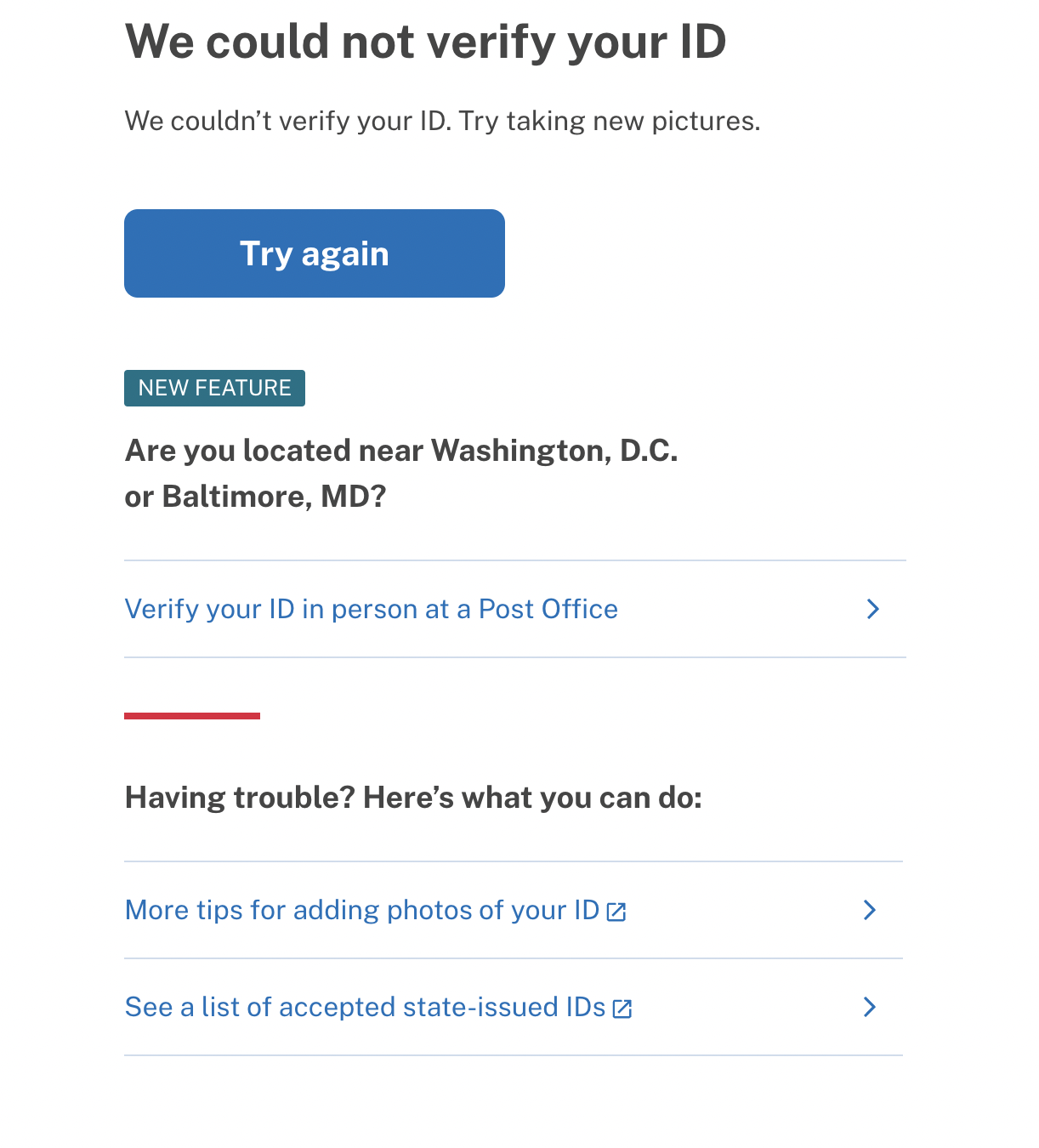Click chevron arrow beside Post Office link
This screenshot has height=1148, width=1039.
(872, 609)
